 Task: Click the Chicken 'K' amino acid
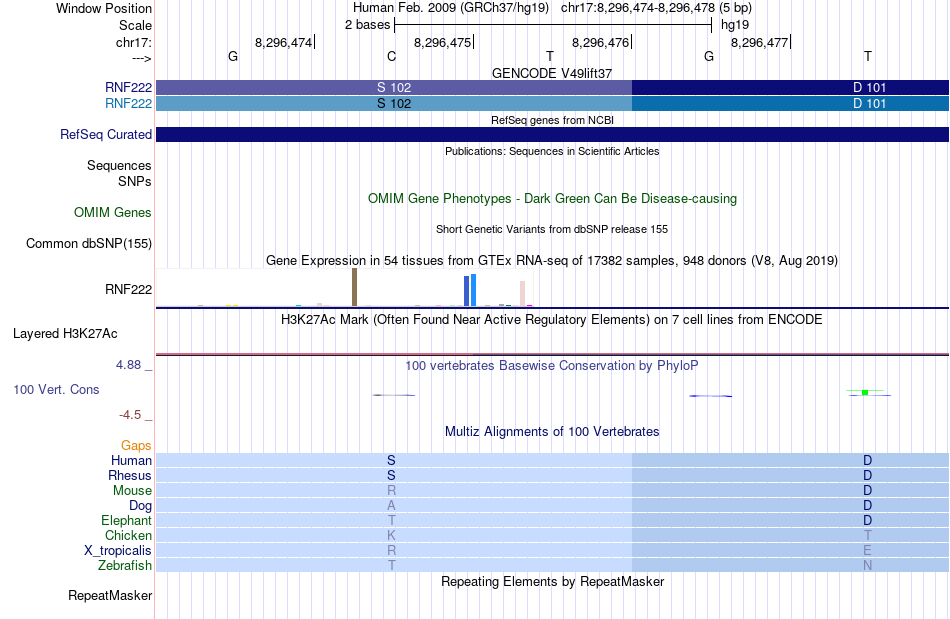pos(391,535)
